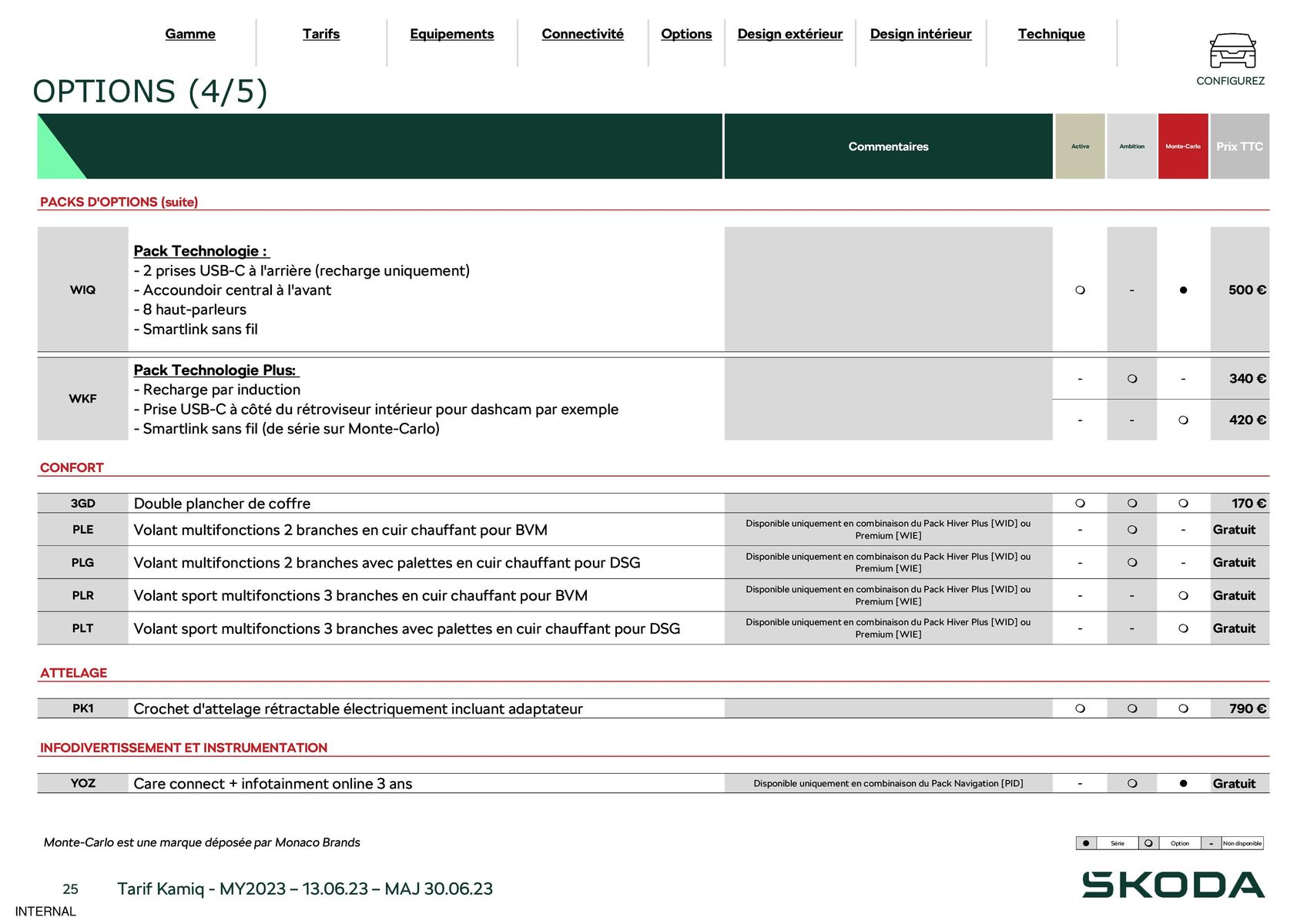This screenshot has height=924, width=1307.
Task: Open the Equipements section link
Action: pos(452,34)
